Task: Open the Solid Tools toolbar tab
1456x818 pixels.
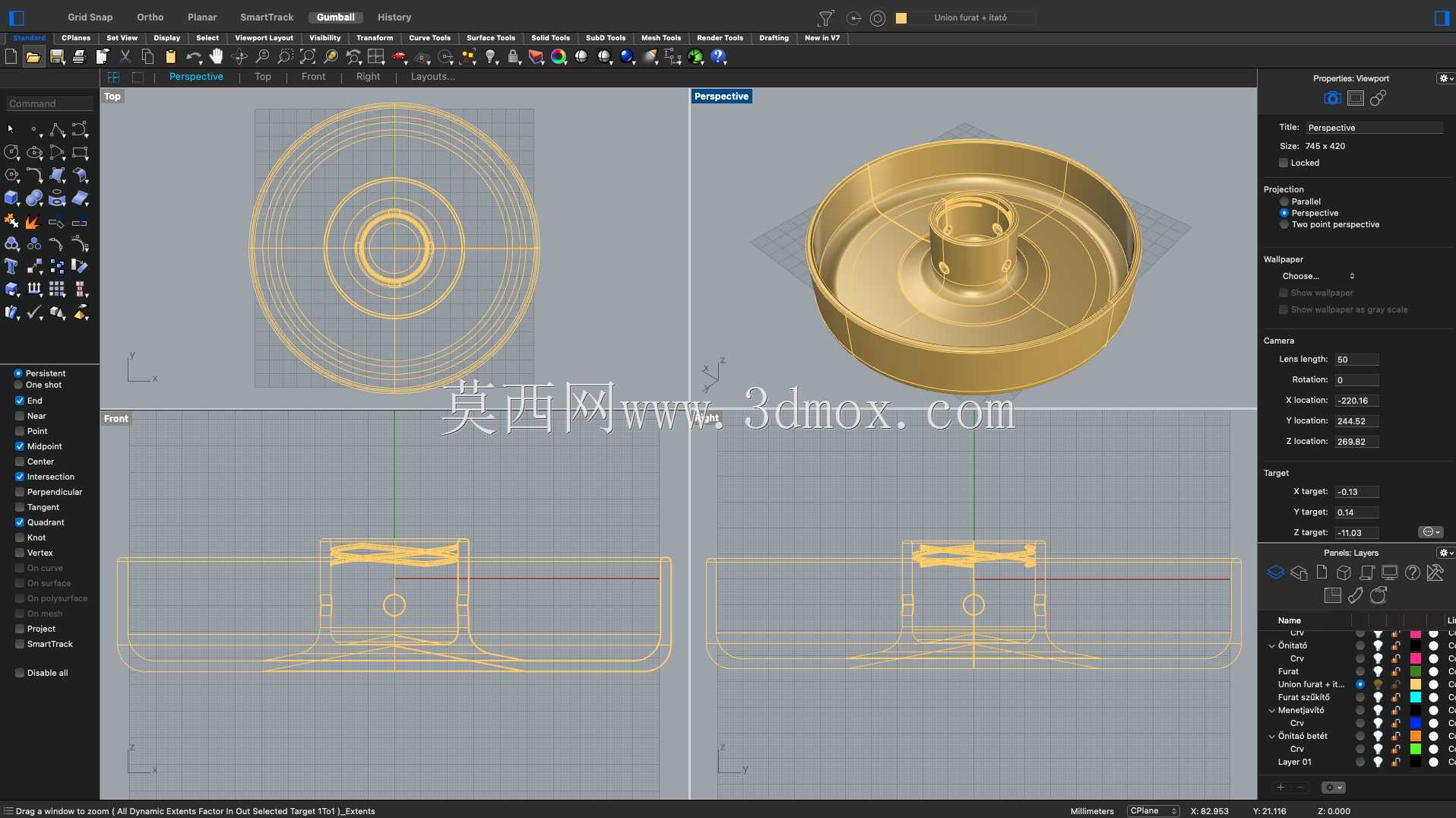Action: pos(550,37)
